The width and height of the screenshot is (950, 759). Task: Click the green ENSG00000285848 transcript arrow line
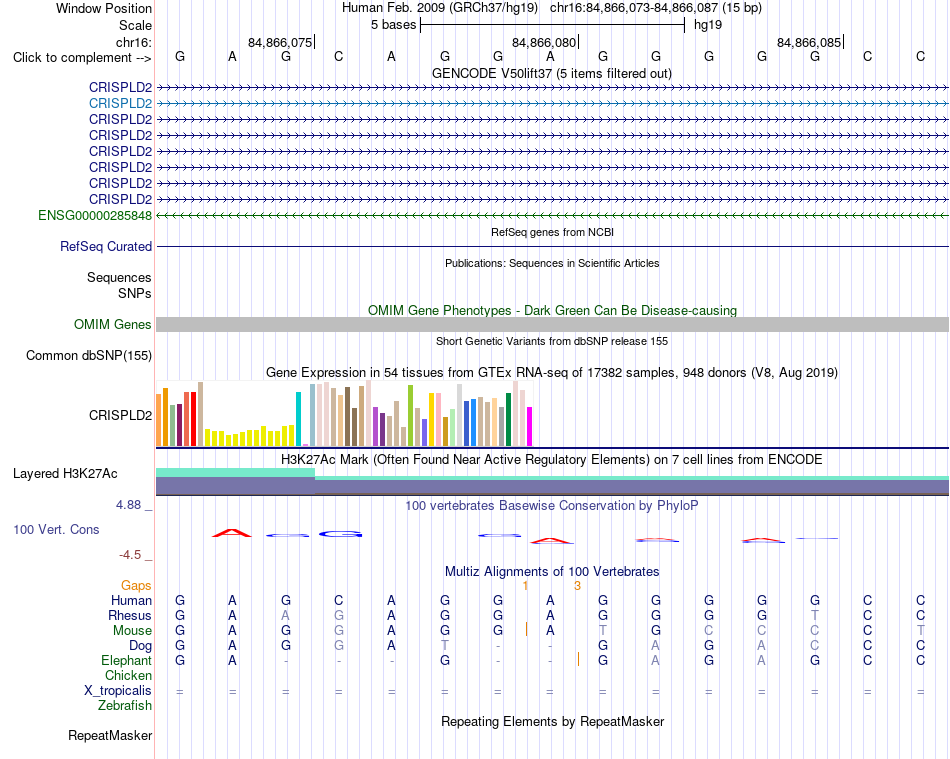coord(552,216)
